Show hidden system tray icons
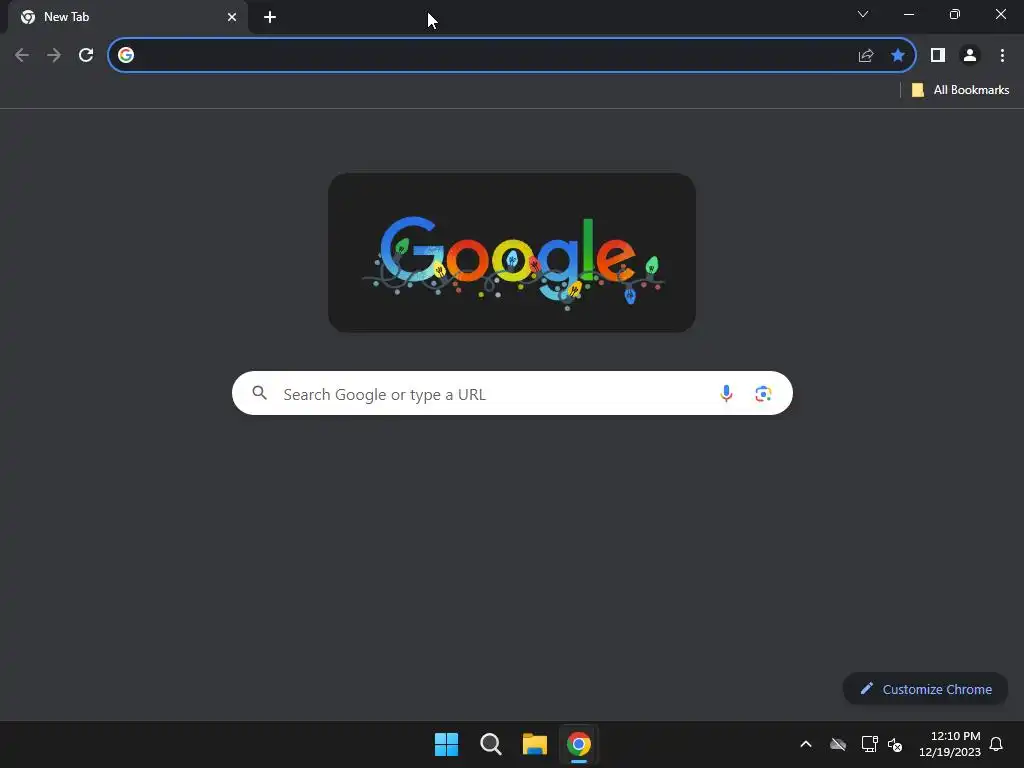1024x768 pixels. [x=806, y=744]
